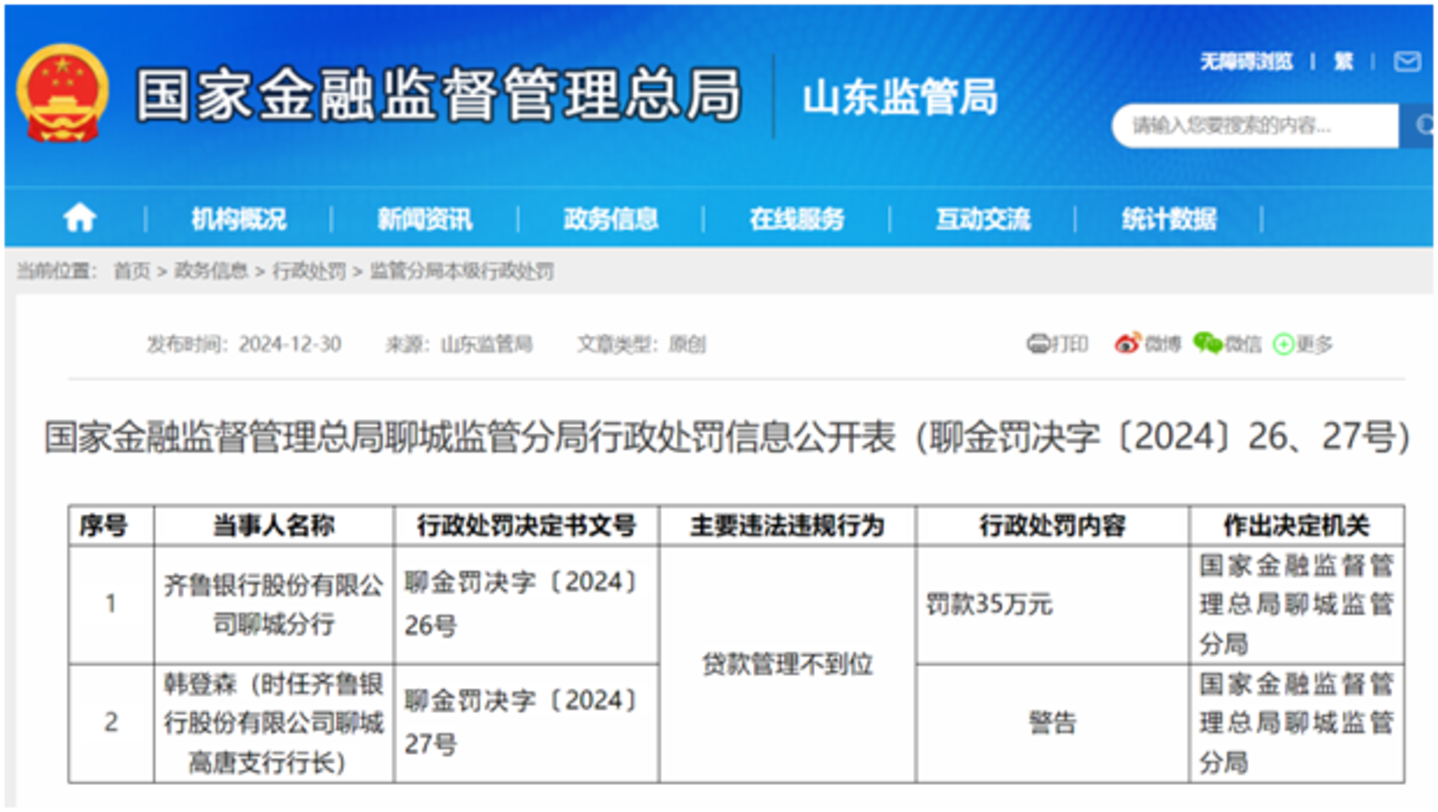1438x812 pixels.
Task: Open the 在线服务 navigation menu
Action: 796,219
